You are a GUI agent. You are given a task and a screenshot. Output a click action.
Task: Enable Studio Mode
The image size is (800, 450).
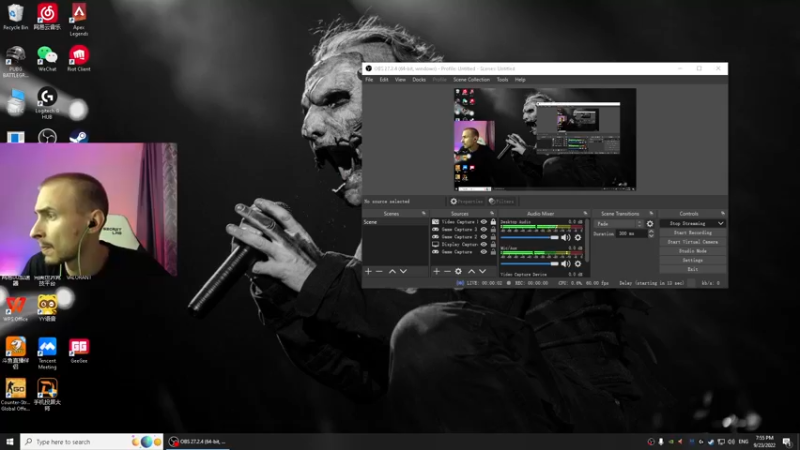point(692,251)
